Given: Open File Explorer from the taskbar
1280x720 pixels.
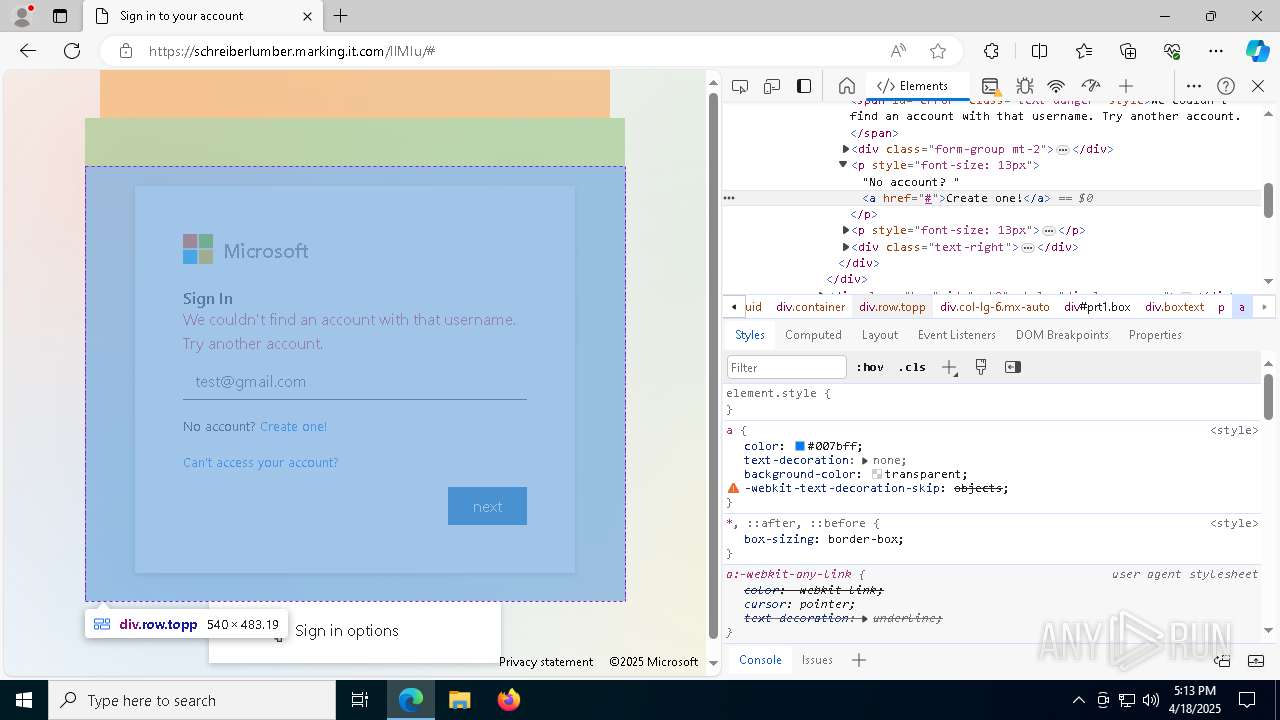Looking at the screenshot, I should point(459,700).
